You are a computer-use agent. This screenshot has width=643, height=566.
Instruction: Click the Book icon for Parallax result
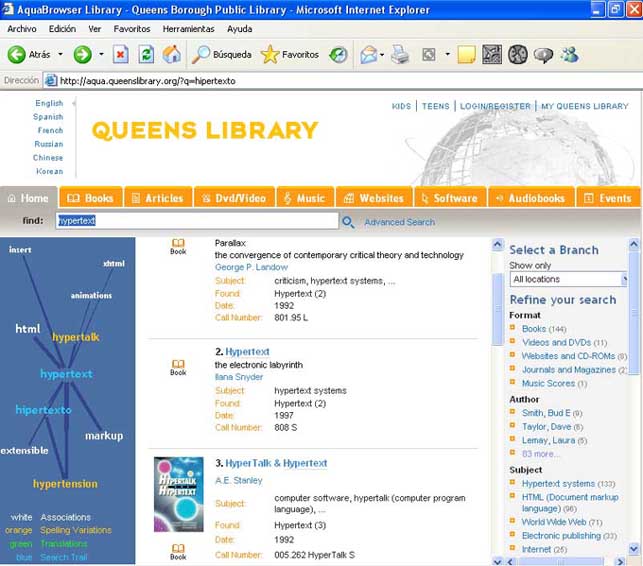178,246
